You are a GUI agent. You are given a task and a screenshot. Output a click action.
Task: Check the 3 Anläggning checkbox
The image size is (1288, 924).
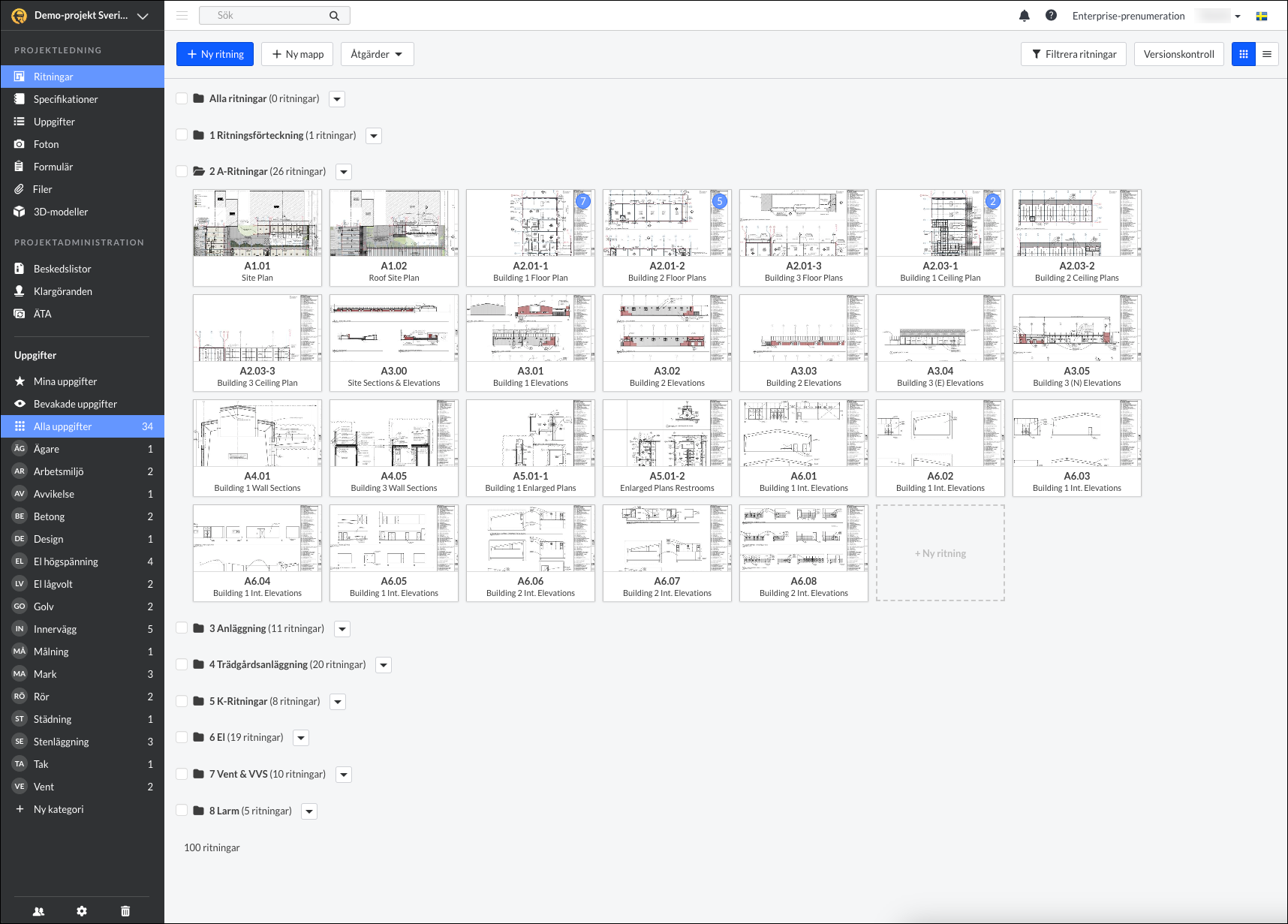[182, 628]
